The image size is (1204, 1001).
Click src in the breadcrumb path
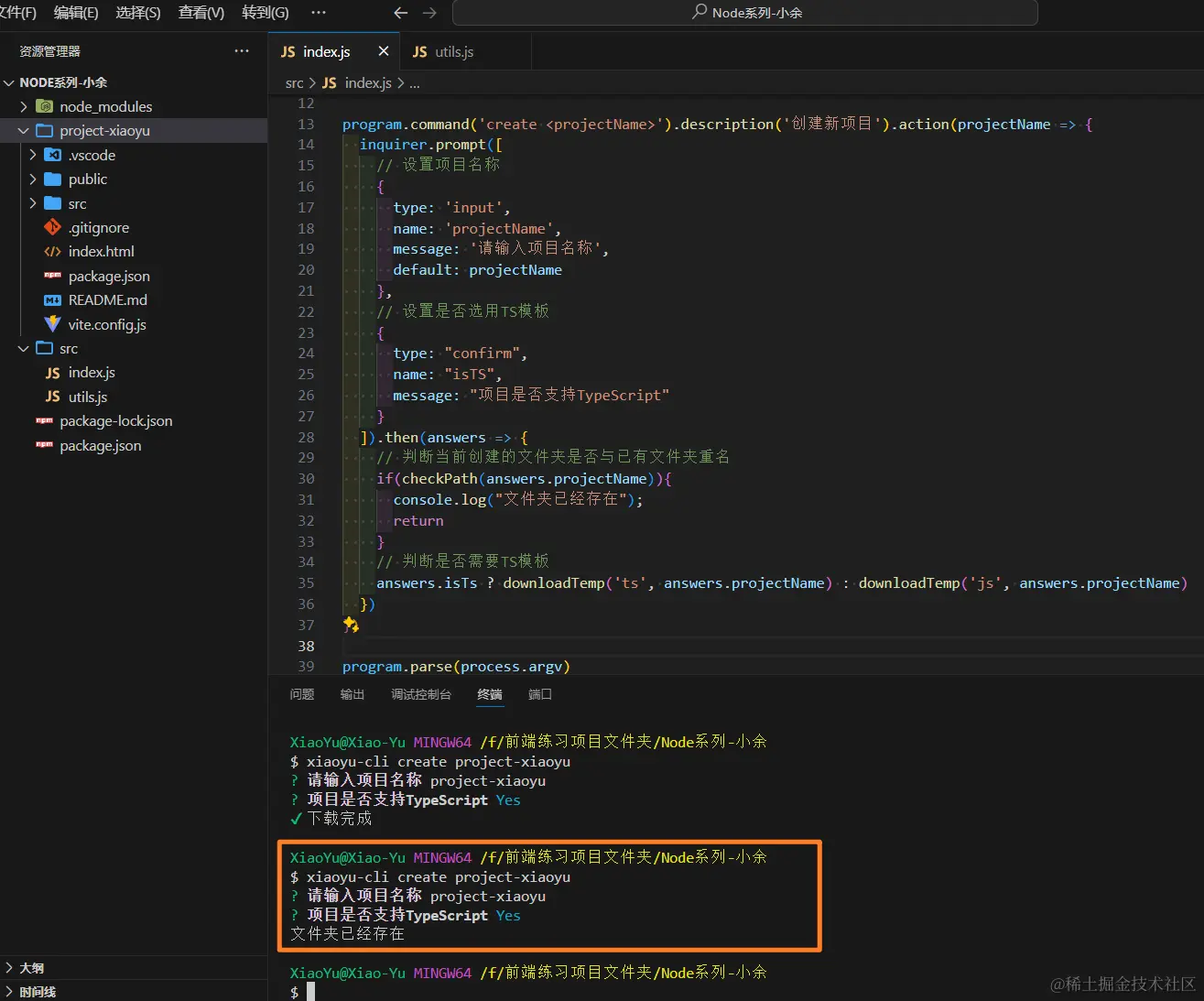click(295, 83)
